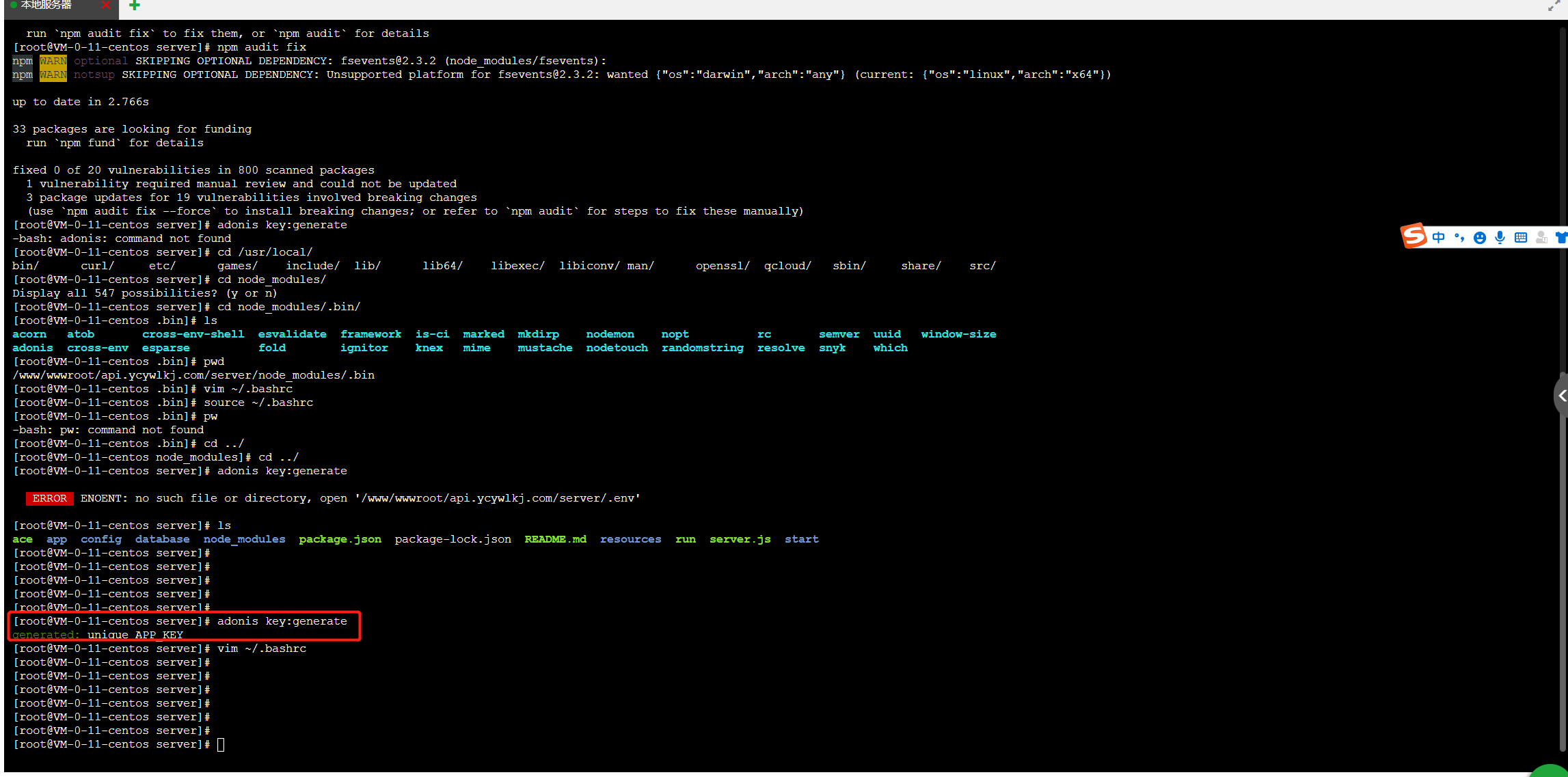Click the adonis entry in .bin listing
Screen dimensions: 1568x777
click(x=32, y=348)
